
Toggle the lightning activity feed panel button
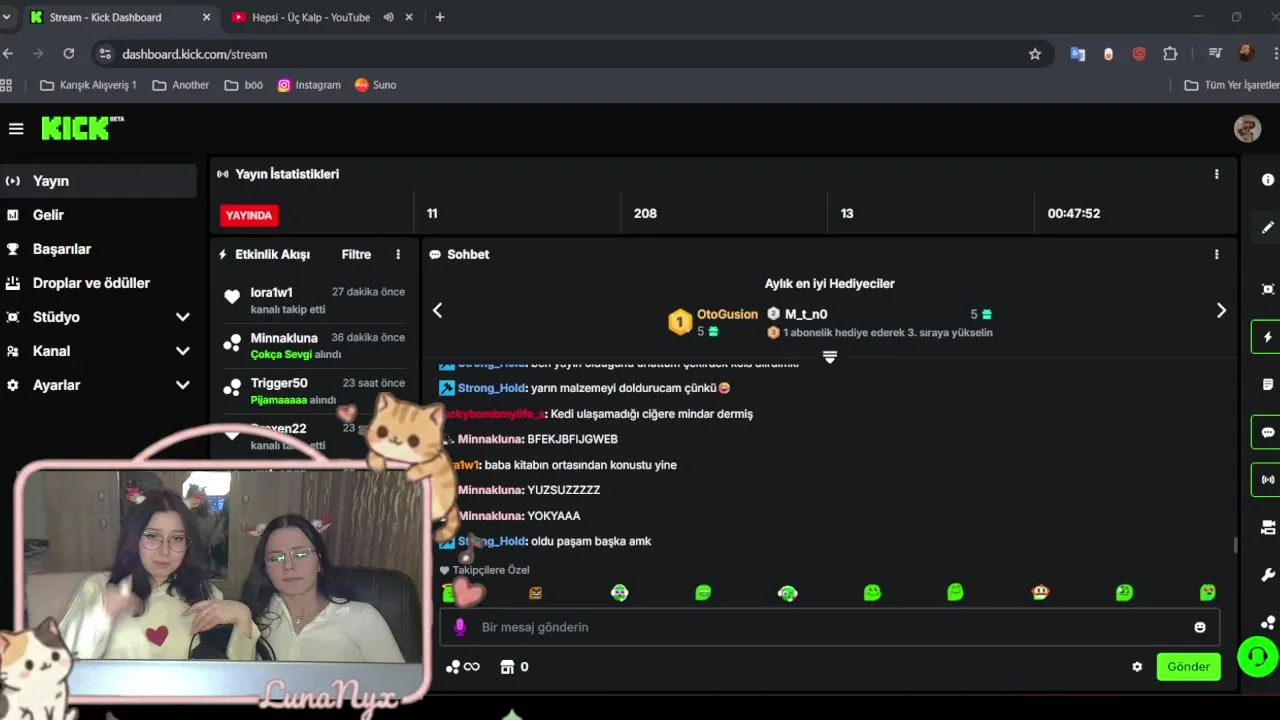1267,337
